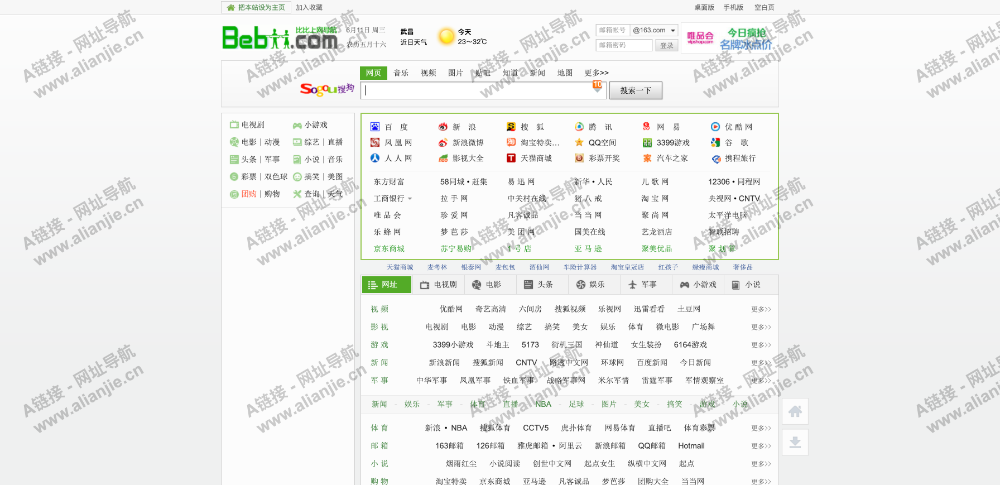Click the 新浪微博 Weibo icon

click(x=443, y=142)
